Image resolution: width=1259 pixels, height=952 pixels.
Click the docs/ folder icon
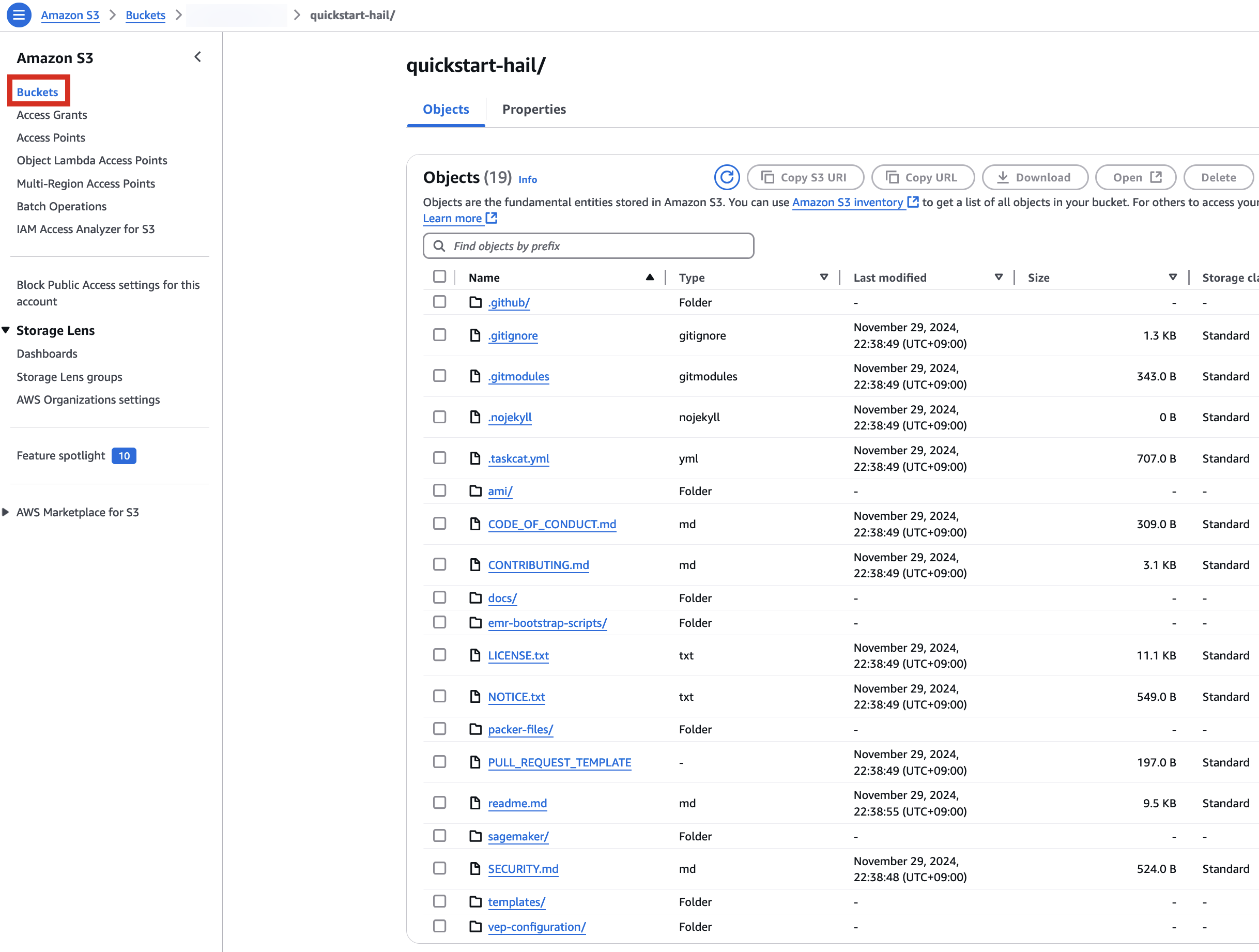pyautogui.click(x=475, y=597)
